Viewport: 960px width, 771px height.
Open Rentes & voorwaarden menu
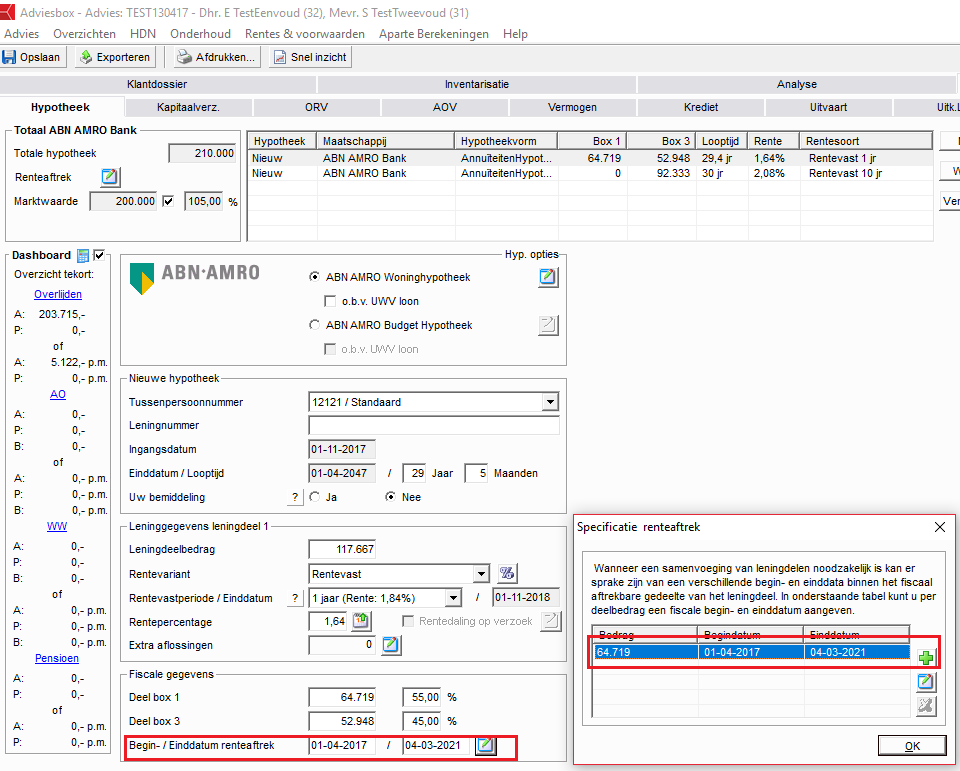(x=305, y=34)
